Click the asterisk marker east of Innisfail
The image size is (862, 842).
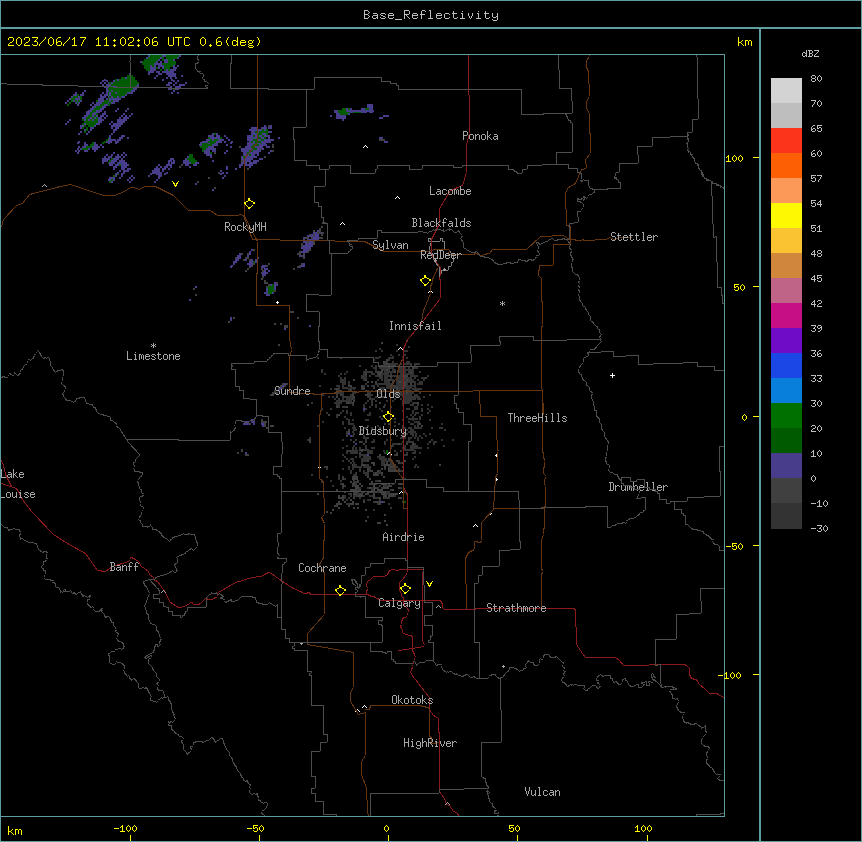click(x=502, y=303)
